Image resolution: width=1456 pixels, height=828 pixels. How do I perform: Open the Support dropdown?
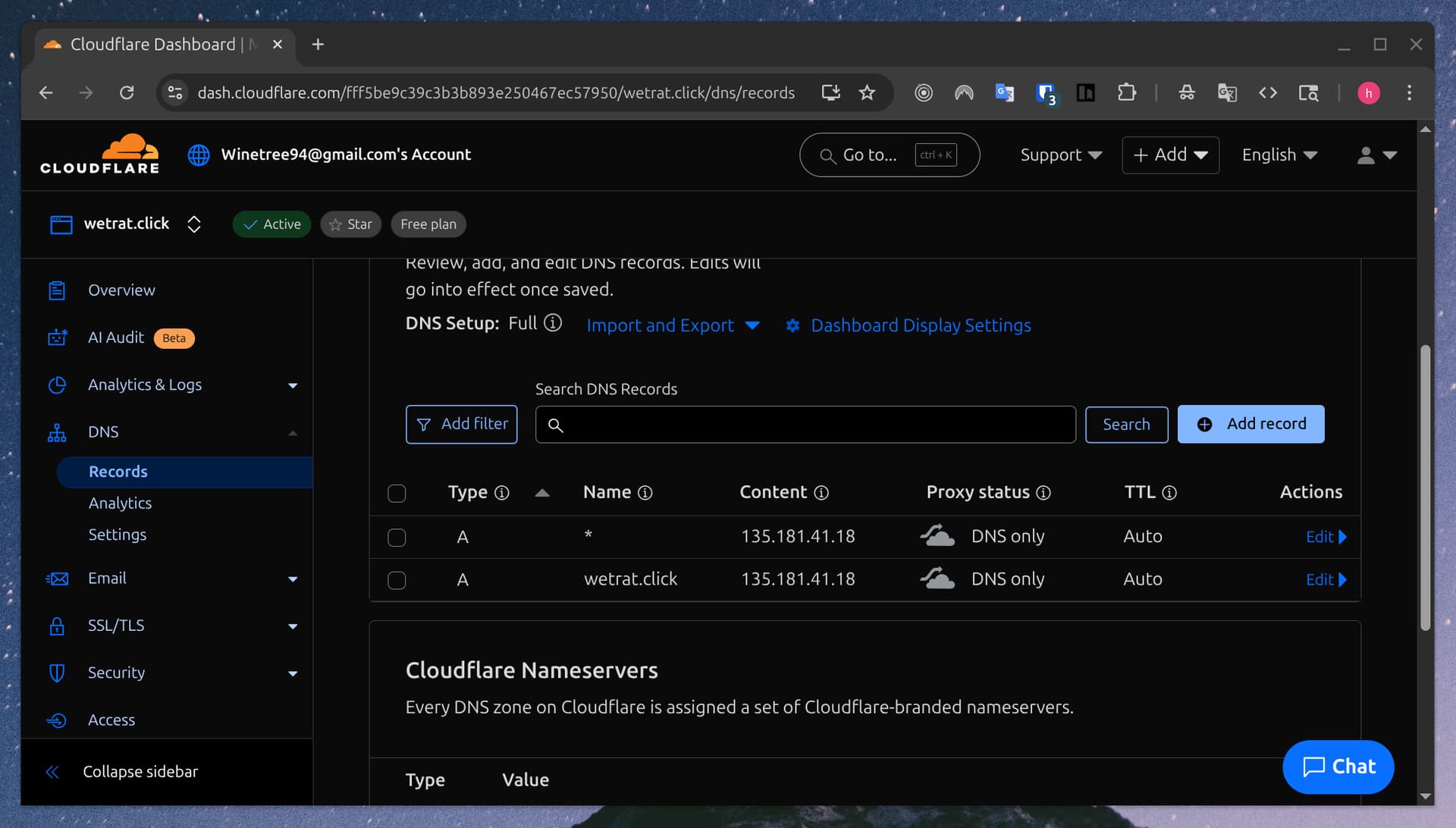tap(1061, 155)
